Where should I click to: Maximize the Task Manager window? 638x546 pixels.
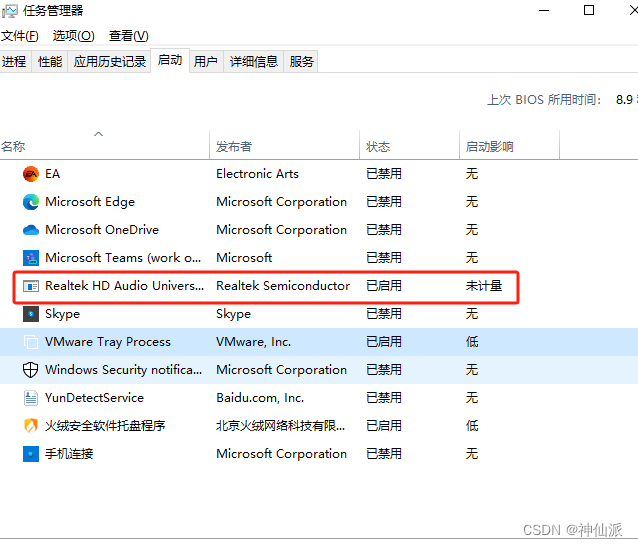(x=589, y=11)
